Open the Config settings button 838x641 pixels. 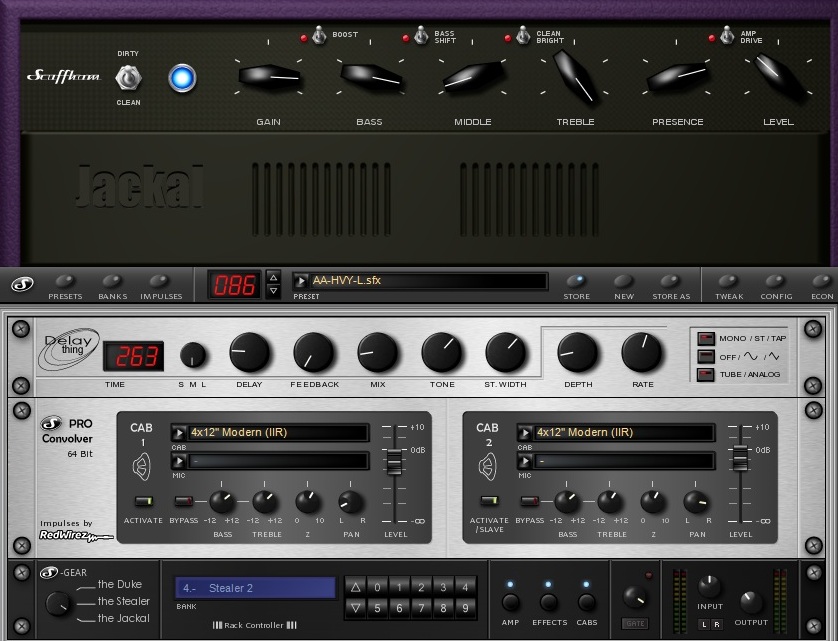click(x=776, y=281)
